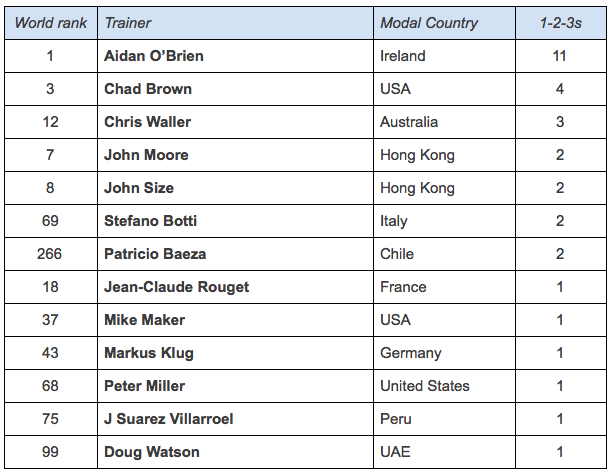Select trainer name Aidan O'Brien
611x474 pixels.
click(x=154, y=56)
